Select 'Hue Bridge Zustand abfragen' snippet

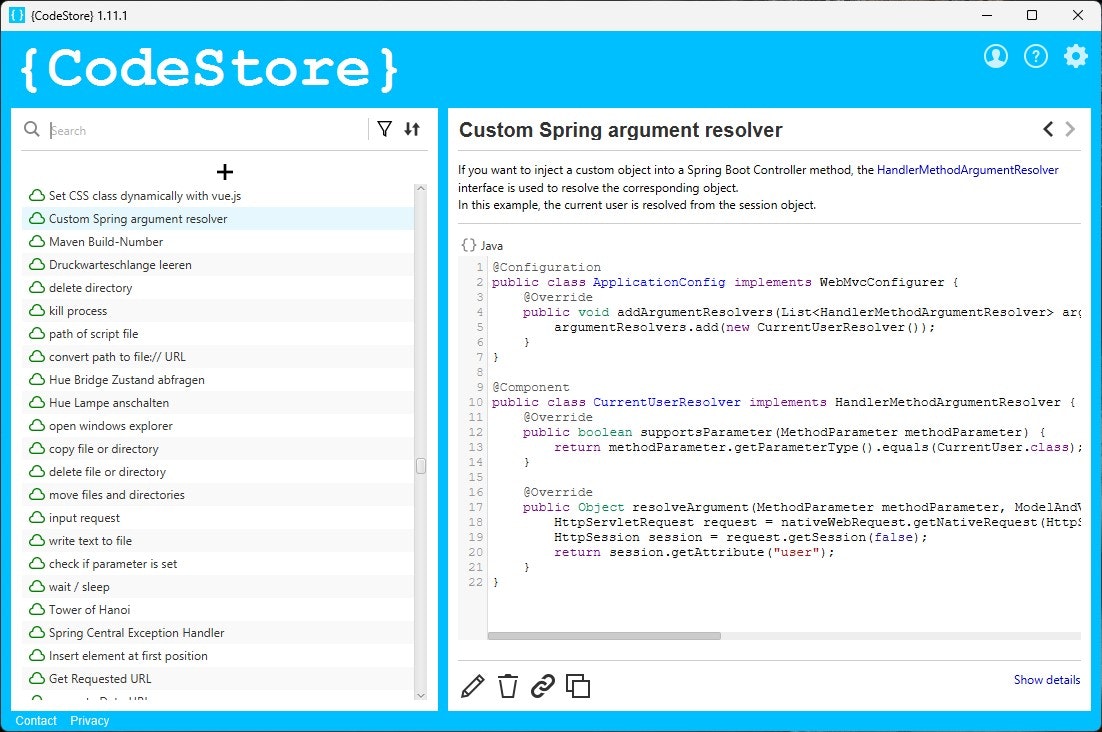(x=218, y=380)
